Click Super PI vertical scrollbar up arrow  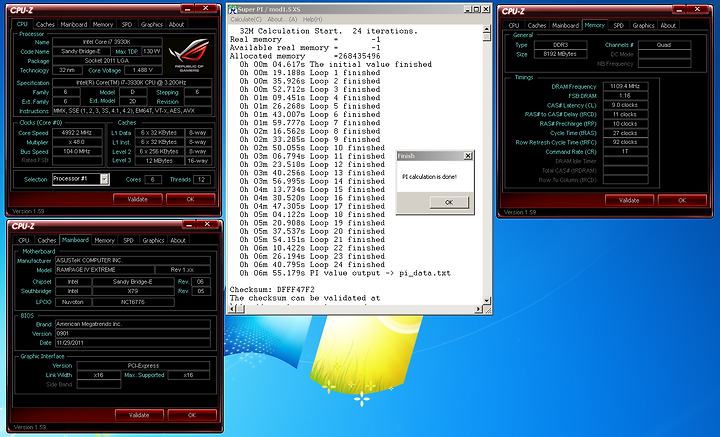coord(487,29)
